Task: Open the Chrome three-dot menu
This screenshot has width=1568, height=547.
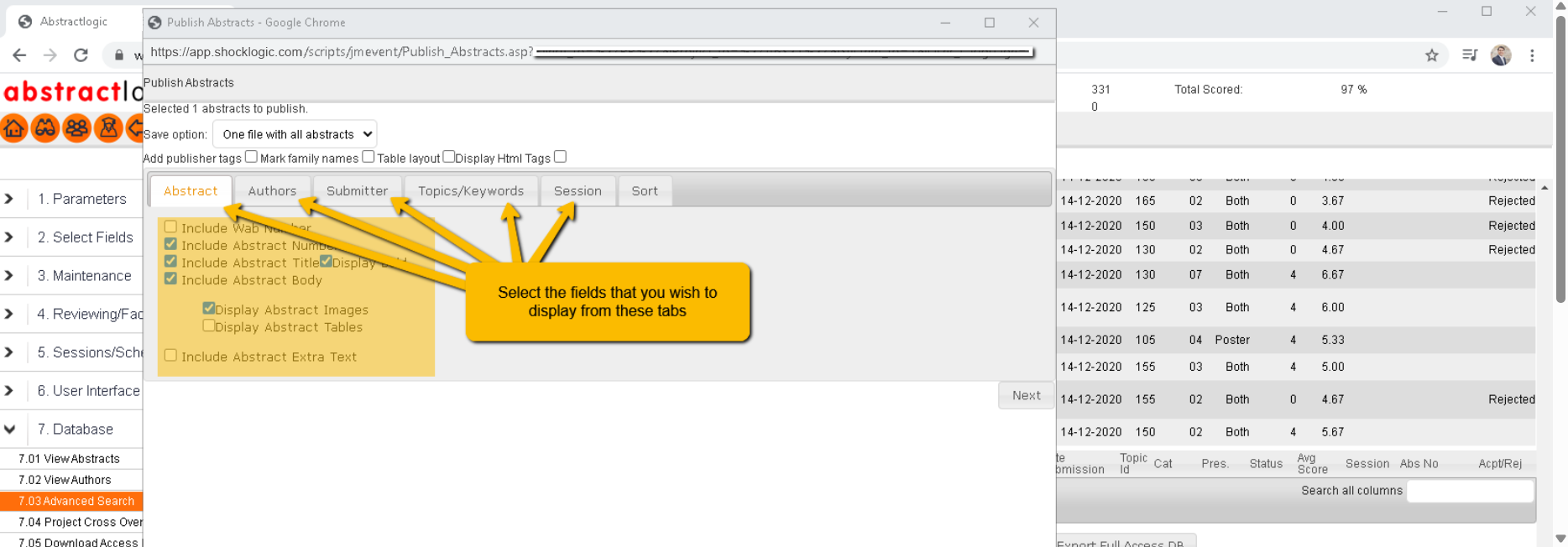Action: click(1532, 55)
